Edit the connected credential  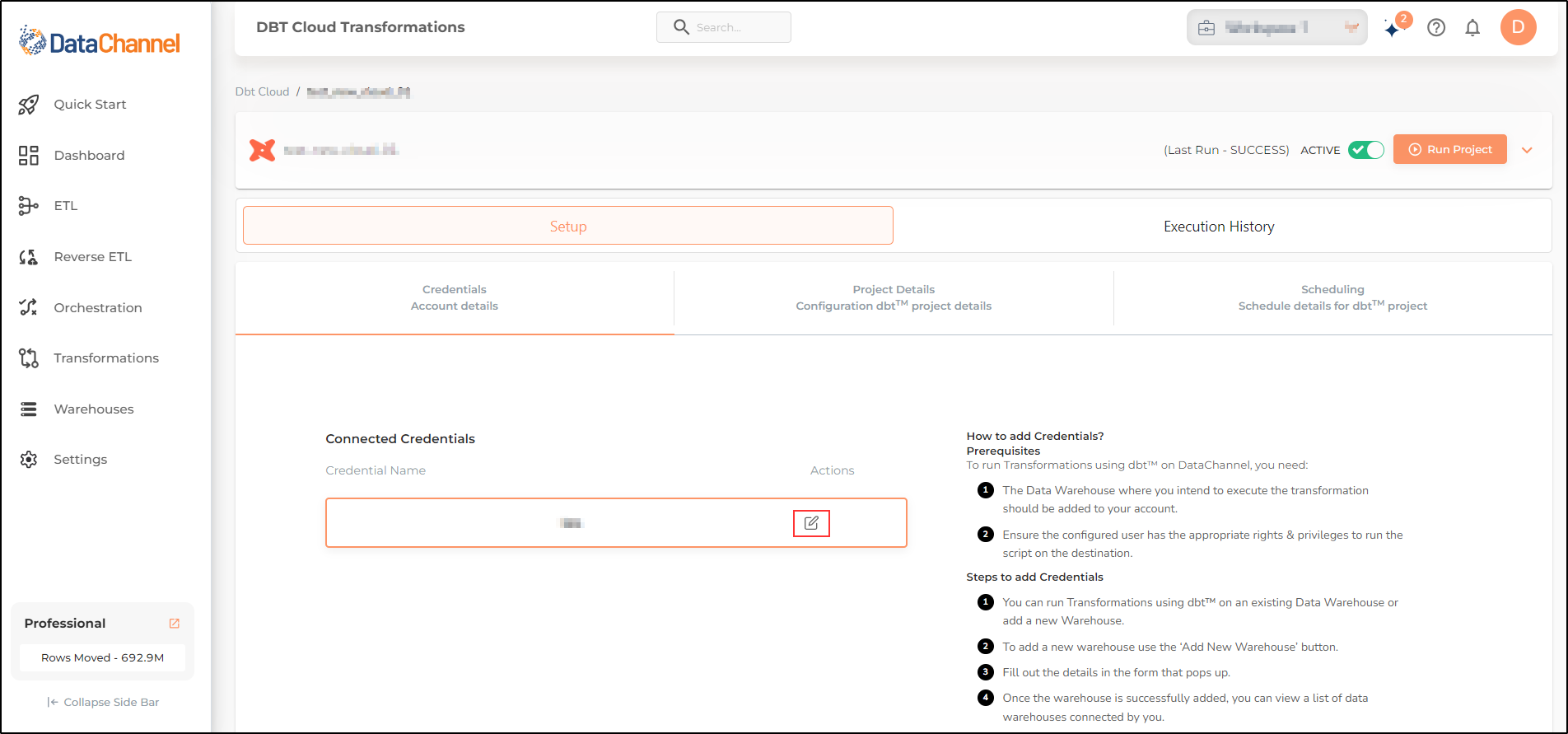811,523
